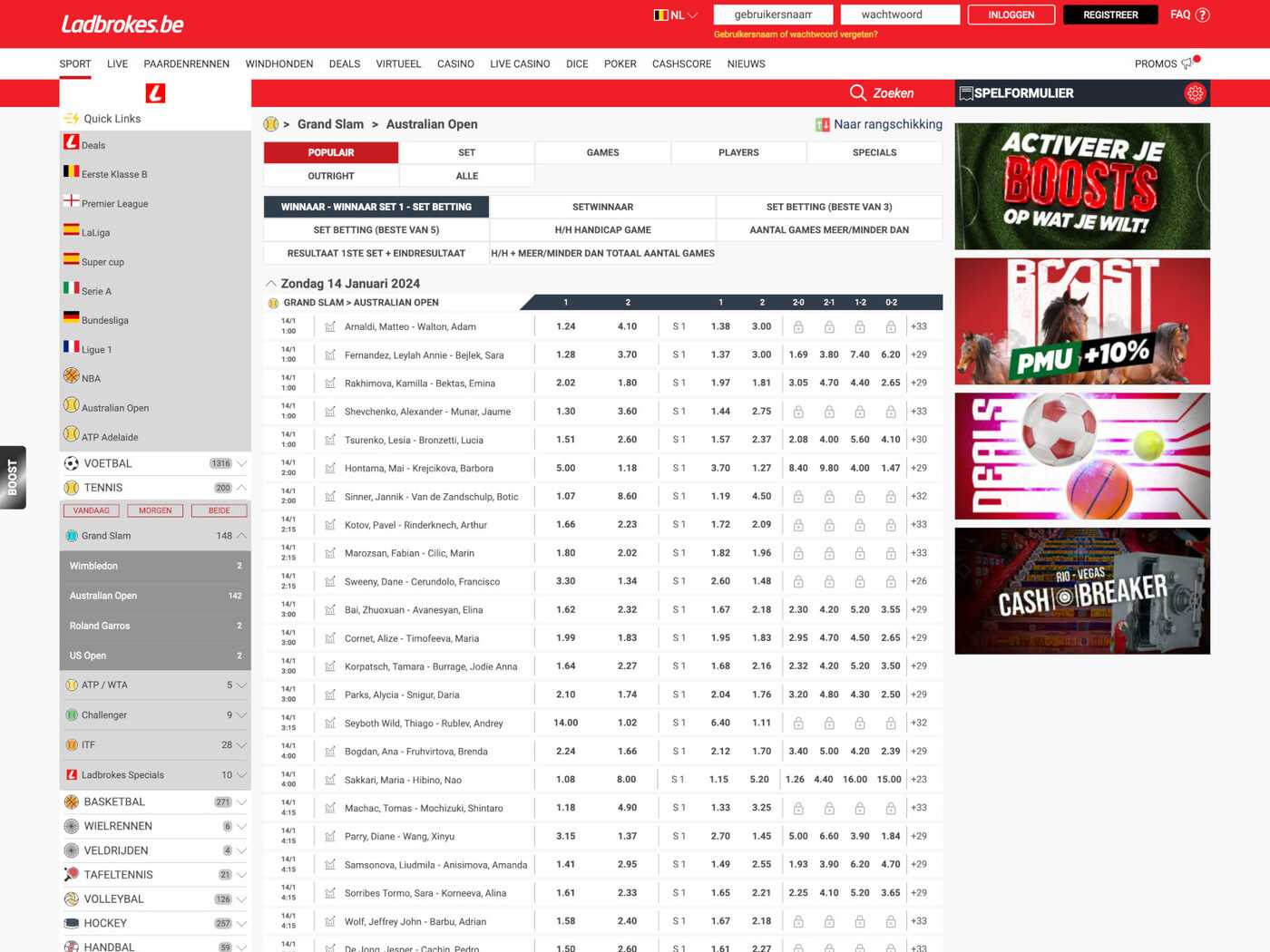Click the tennis ball icon in breadcrumb
Screen dimensions: 1270x952
tap(270, 124)
